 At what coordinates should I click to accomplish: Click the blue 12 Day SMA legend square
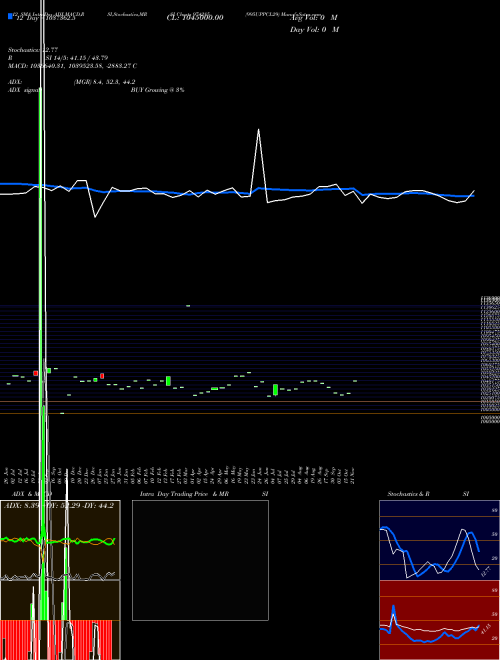point(10,17)
